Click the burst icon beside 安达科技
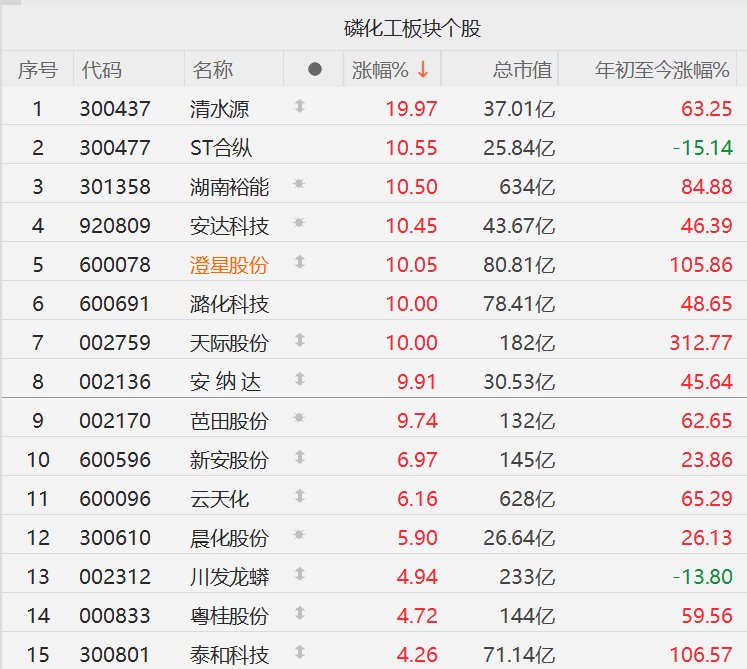Viewport: 747px width, 669px height. point(299,224)
